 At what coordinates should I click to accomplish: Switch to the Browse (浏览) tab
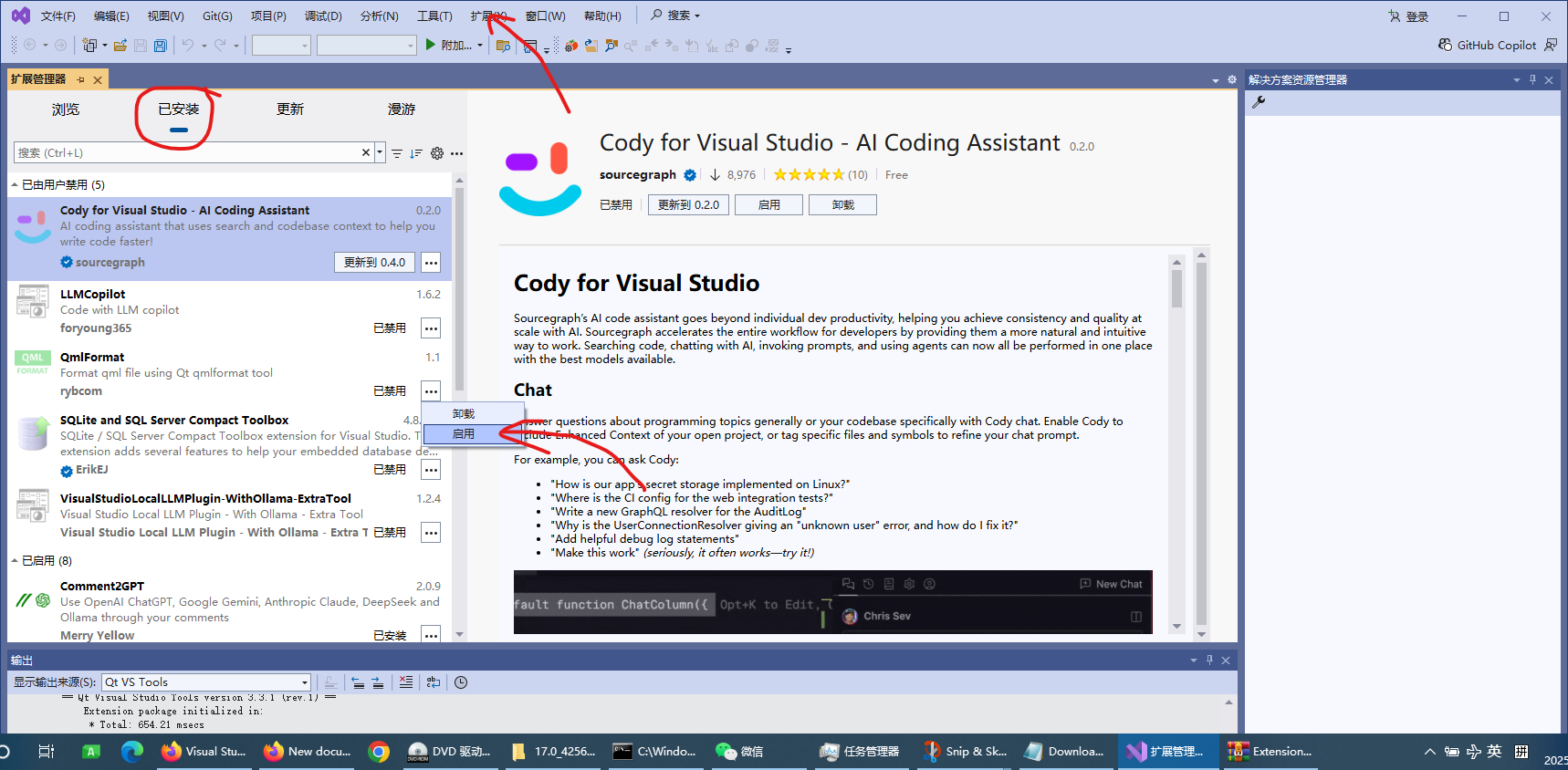(66, 109)
